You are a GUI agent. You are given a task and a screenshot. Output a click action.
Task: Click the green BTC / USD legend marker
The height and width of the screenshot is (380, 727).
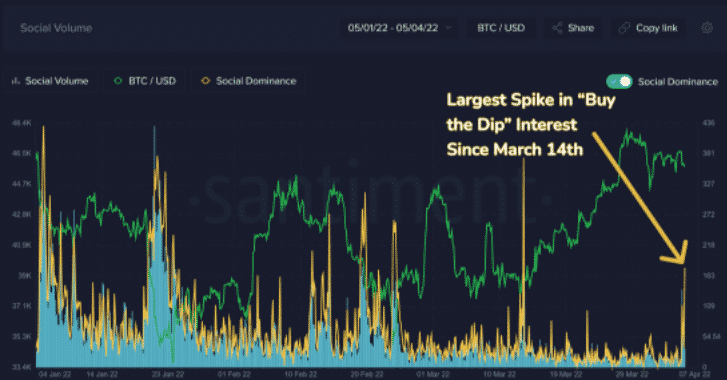pos(118,81)
